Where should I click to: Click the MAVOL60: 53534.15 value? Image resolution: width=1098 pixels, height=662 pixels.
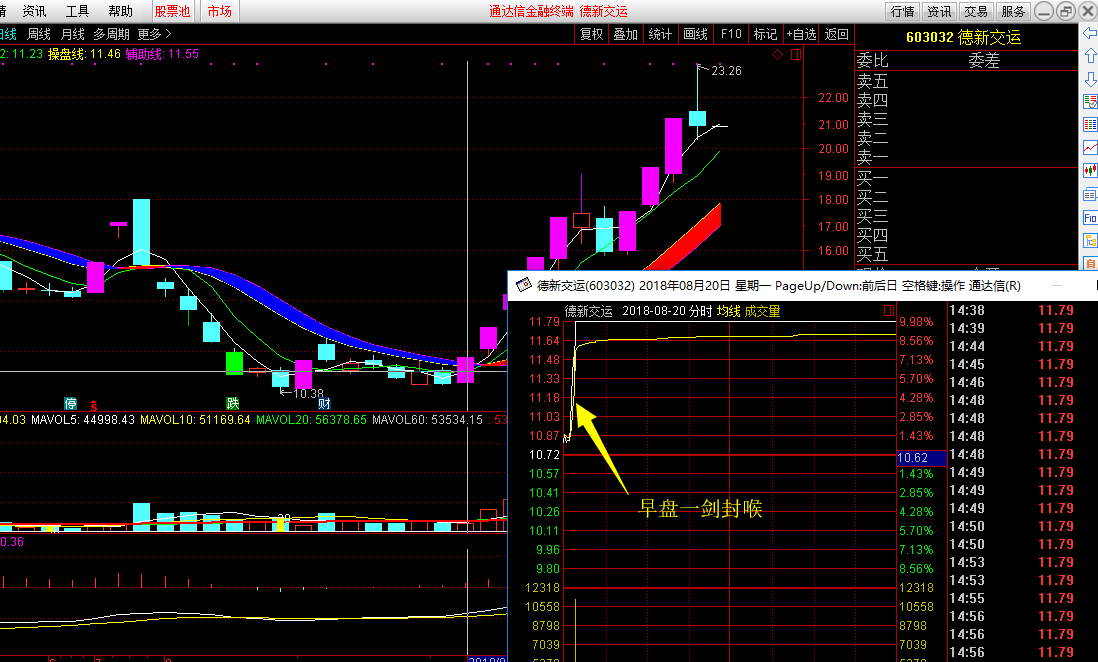point(427,420)
